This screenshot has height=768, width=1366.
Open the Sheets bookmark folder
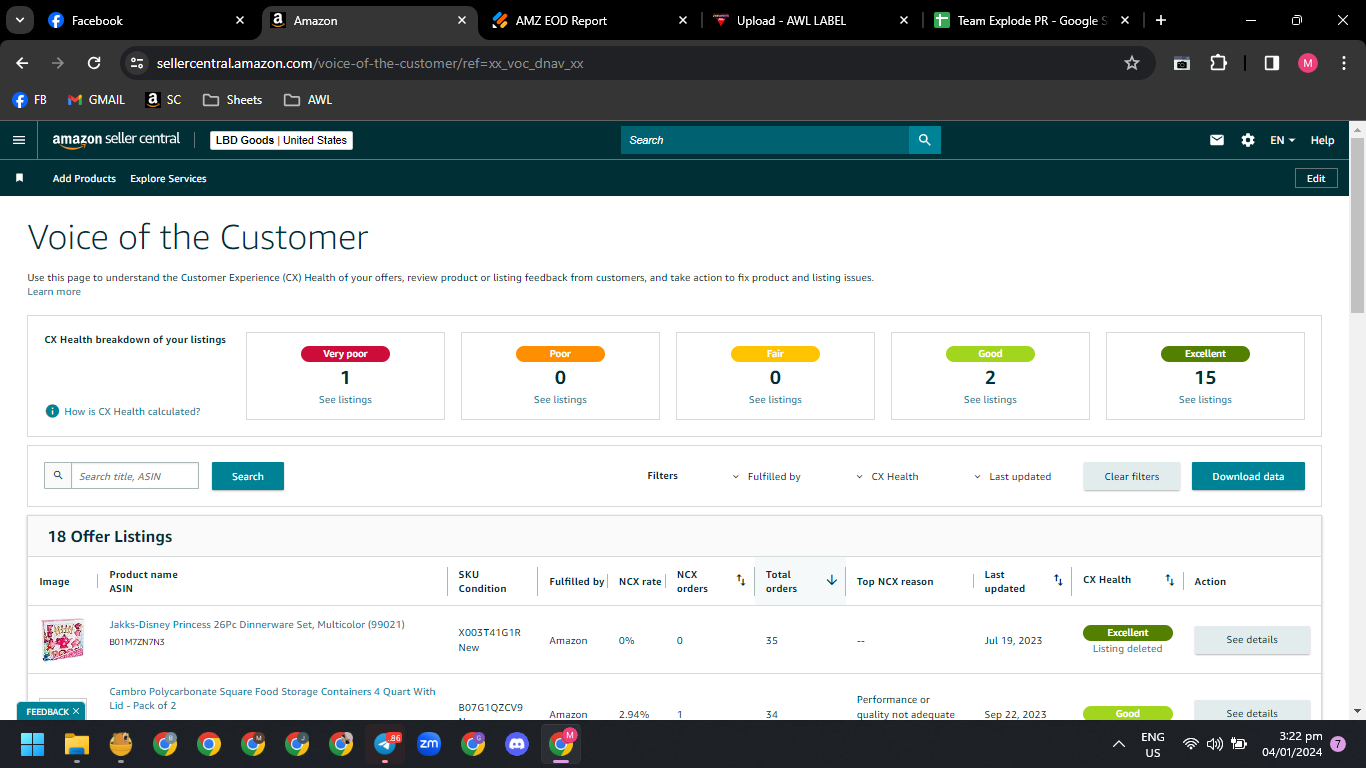click(x=232, y=100)
